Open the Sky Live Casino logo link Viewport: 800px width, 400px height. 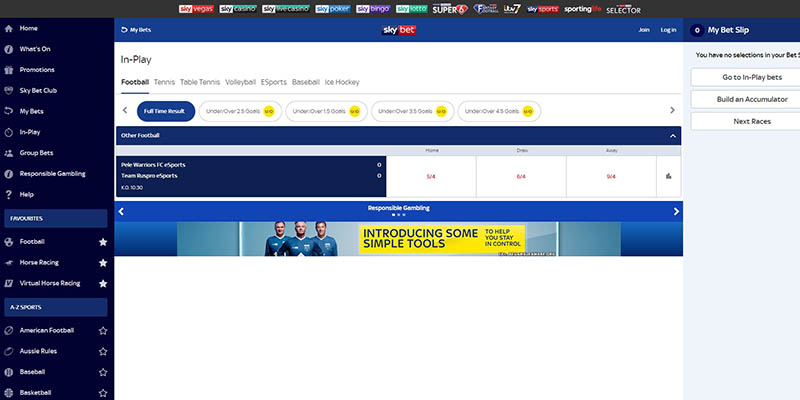(286, 9)
